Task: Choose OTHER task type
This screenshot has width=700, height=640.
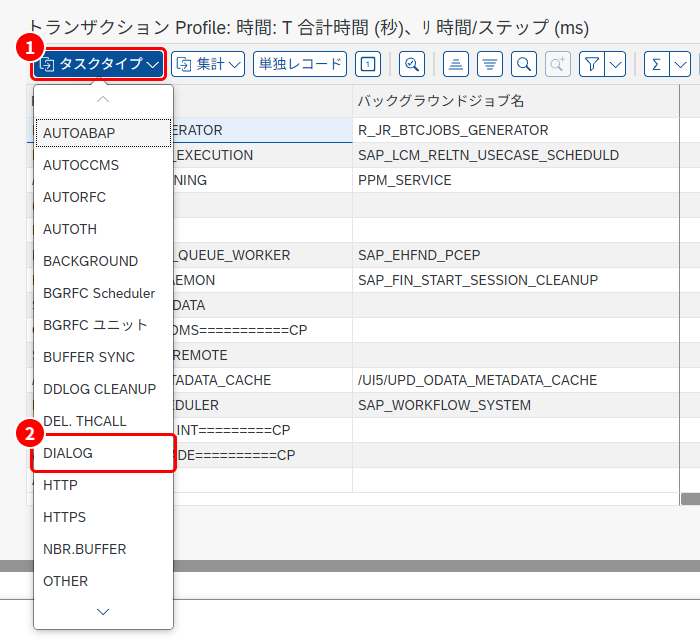Action: click(103, 581)
